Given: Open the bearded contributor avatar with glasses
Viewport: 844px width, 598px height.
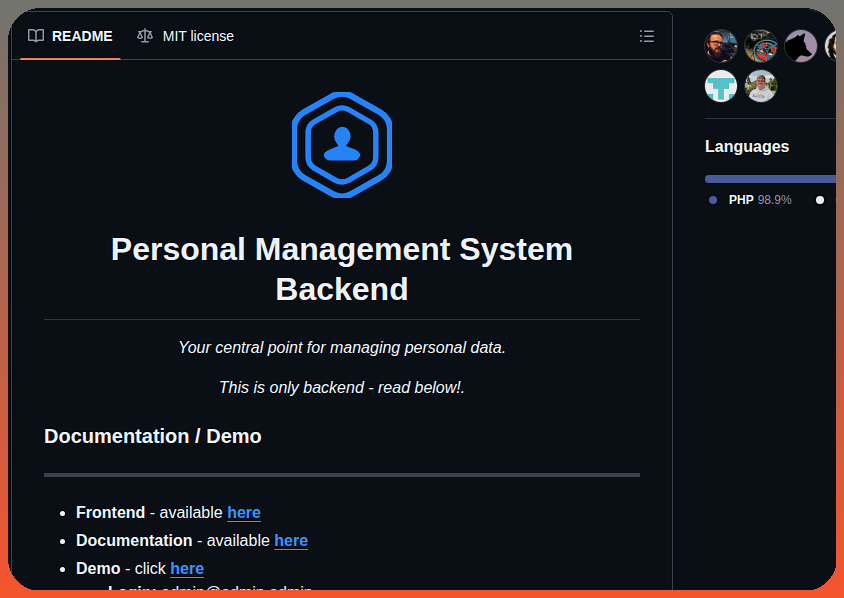Looking at the screenshot, I should tap(721, 46).
